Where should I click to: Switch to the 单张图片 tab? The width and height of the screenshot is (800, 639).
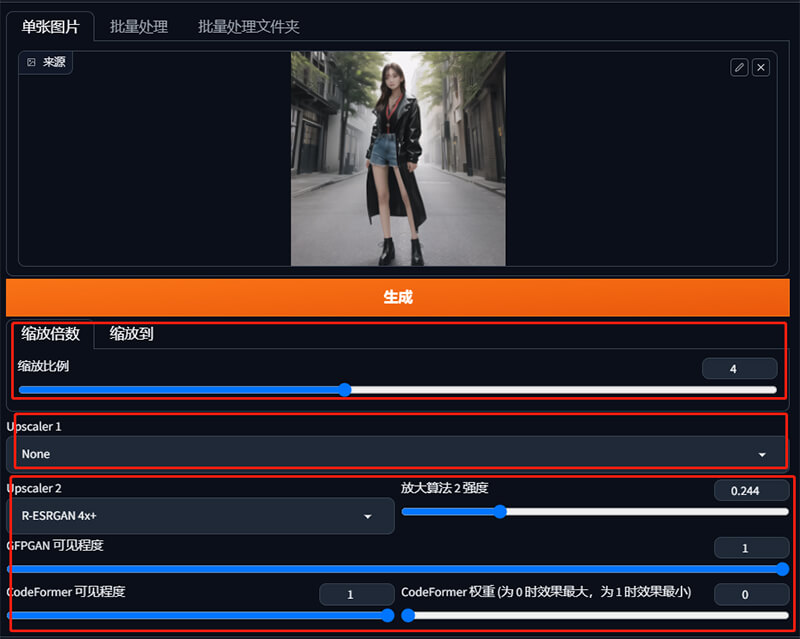click(x=50, y=27)
